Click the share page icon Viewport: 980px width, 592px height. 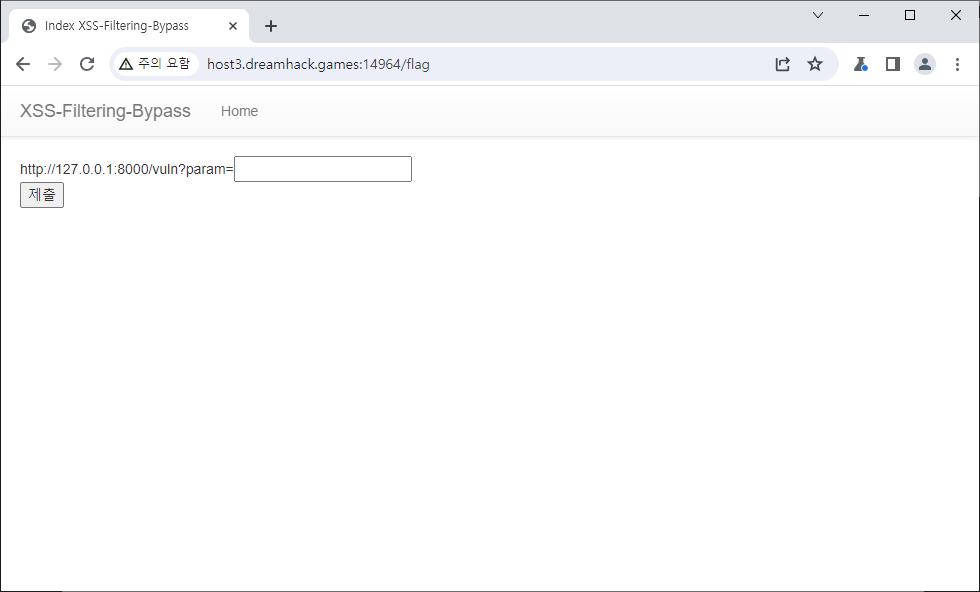(x=782, y=64)
